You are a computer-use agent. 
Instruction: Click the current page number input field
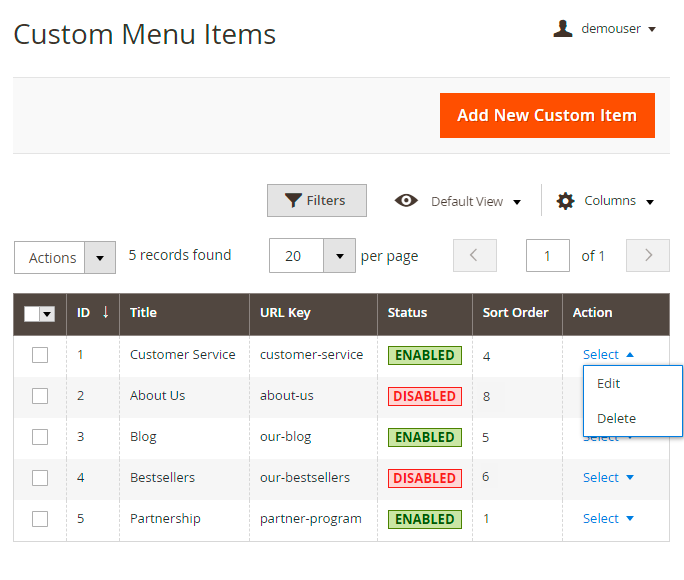click(x=548, y=256)
